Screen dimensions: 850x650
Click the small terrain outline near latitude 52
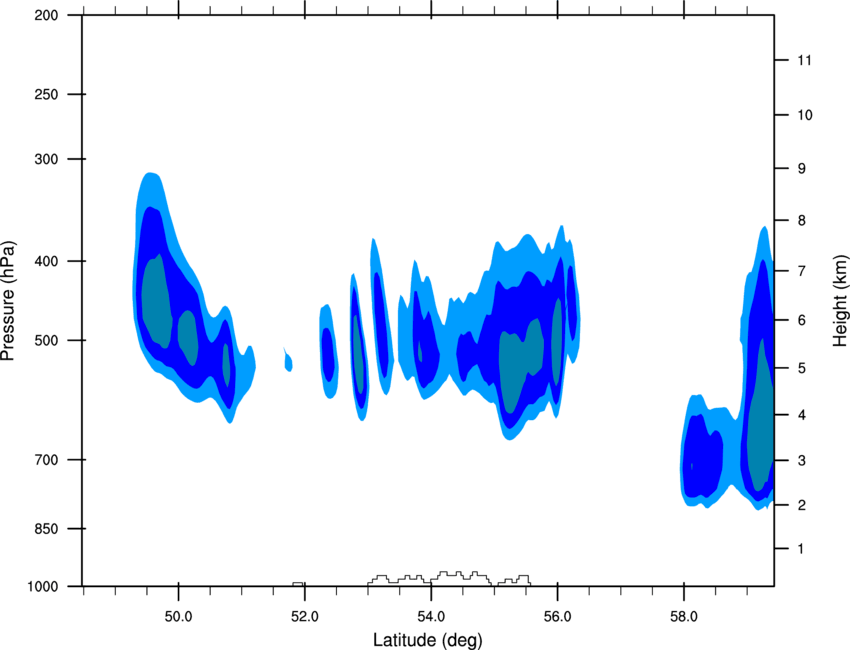pos(298,584)
